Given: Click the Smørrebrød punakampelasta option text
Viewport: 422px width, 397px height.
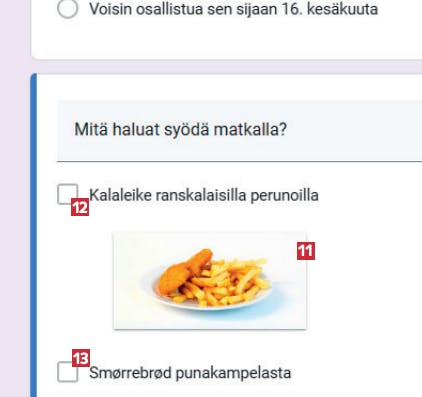Looking at the screenshot, I should (x=190, y=373).
